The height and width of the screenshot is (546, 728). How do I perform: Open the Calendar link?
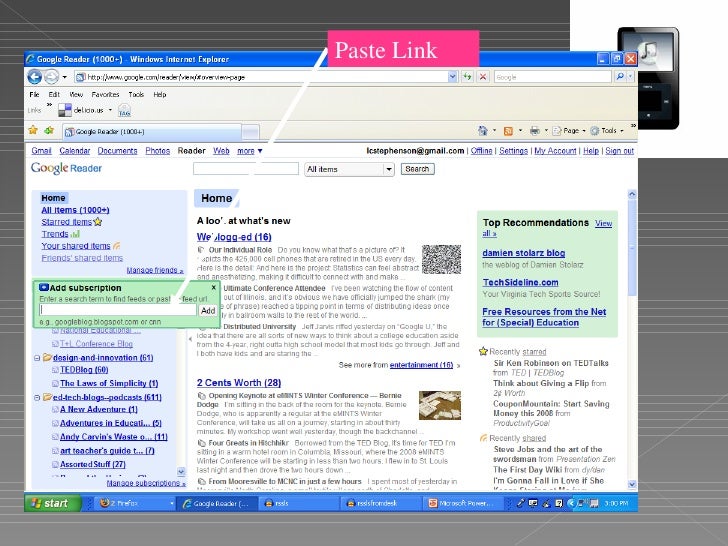point(75,151)
